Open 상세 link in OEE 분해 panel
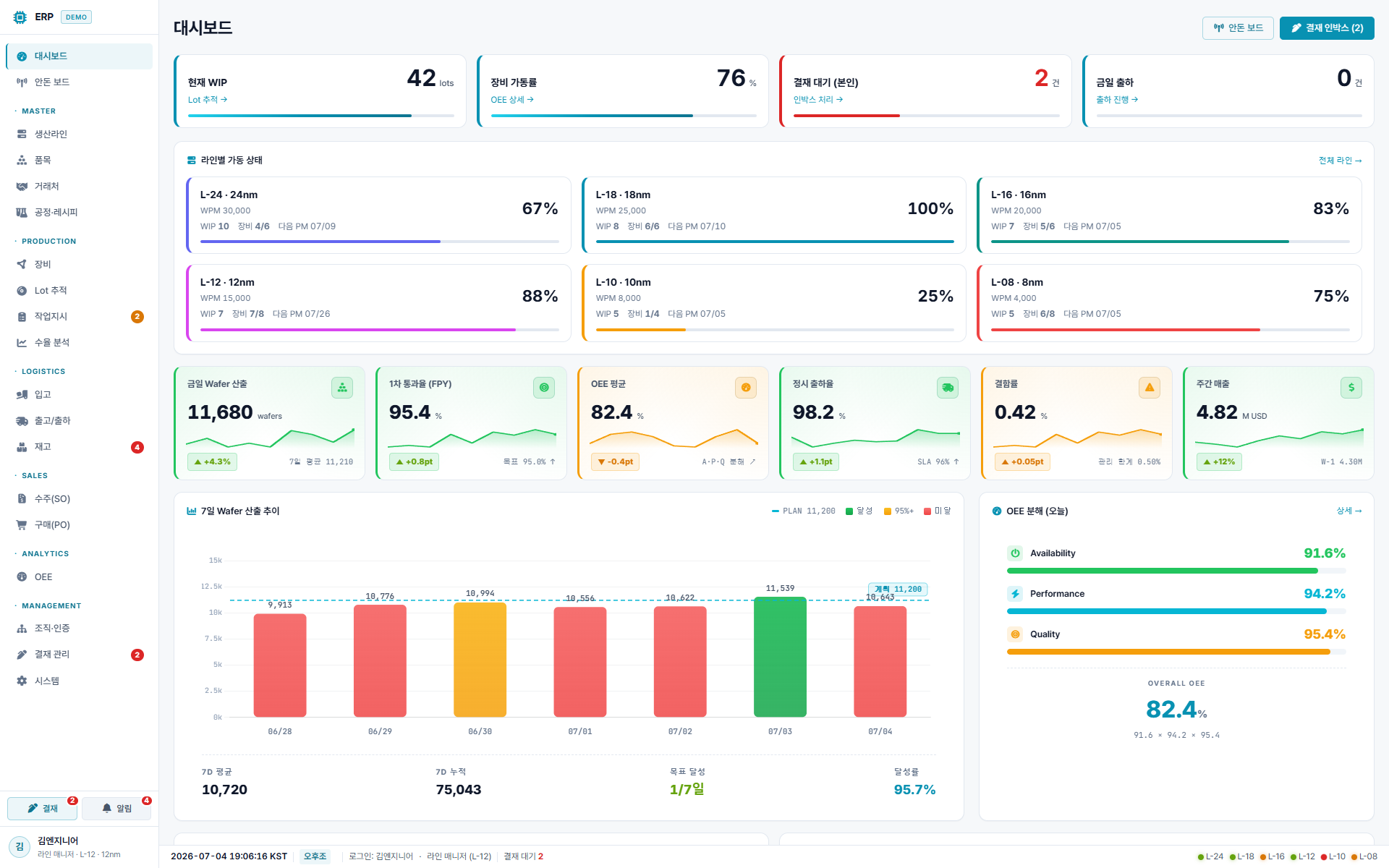Image resolution: width=1389 pixels, height=868 pixels. click(x=1349, y=511)
